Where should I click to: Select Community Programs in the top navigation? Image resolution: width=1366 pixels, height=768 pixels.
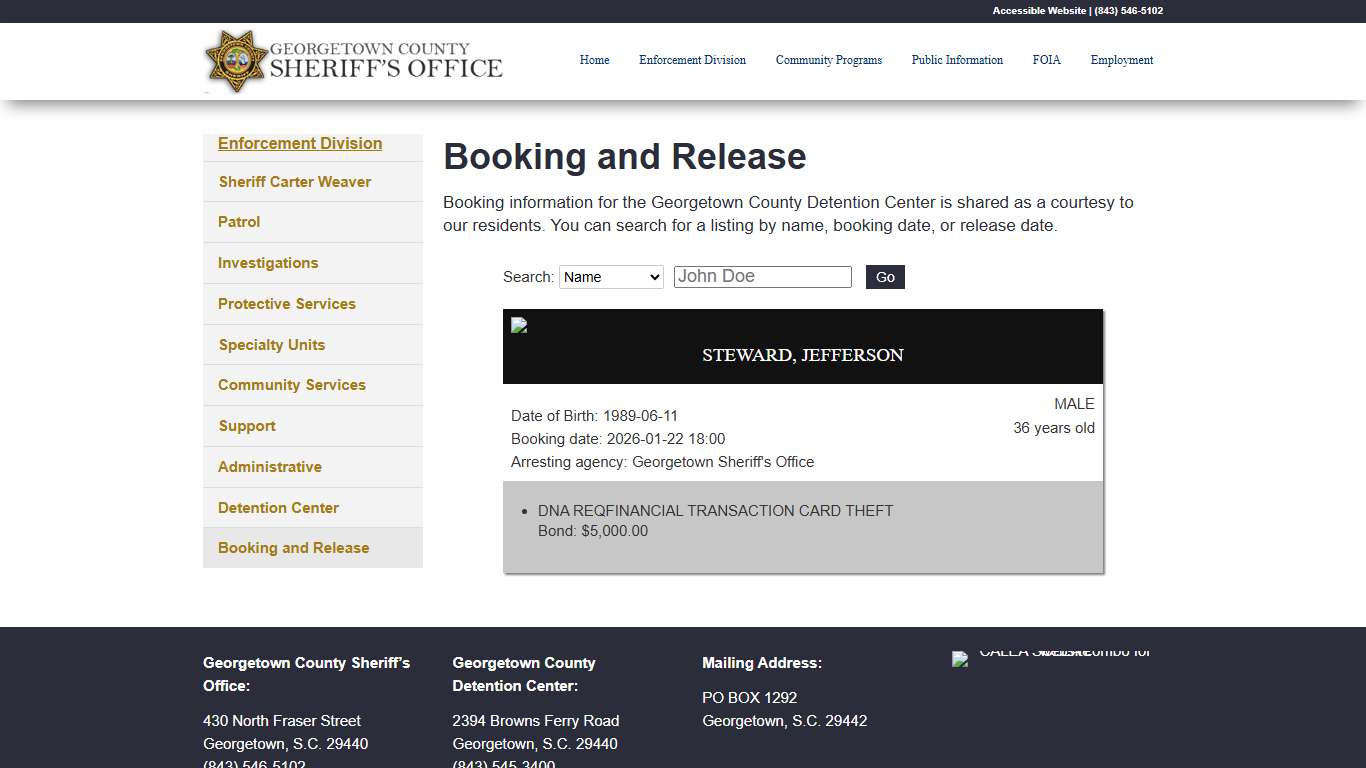[x=829, y=60]
